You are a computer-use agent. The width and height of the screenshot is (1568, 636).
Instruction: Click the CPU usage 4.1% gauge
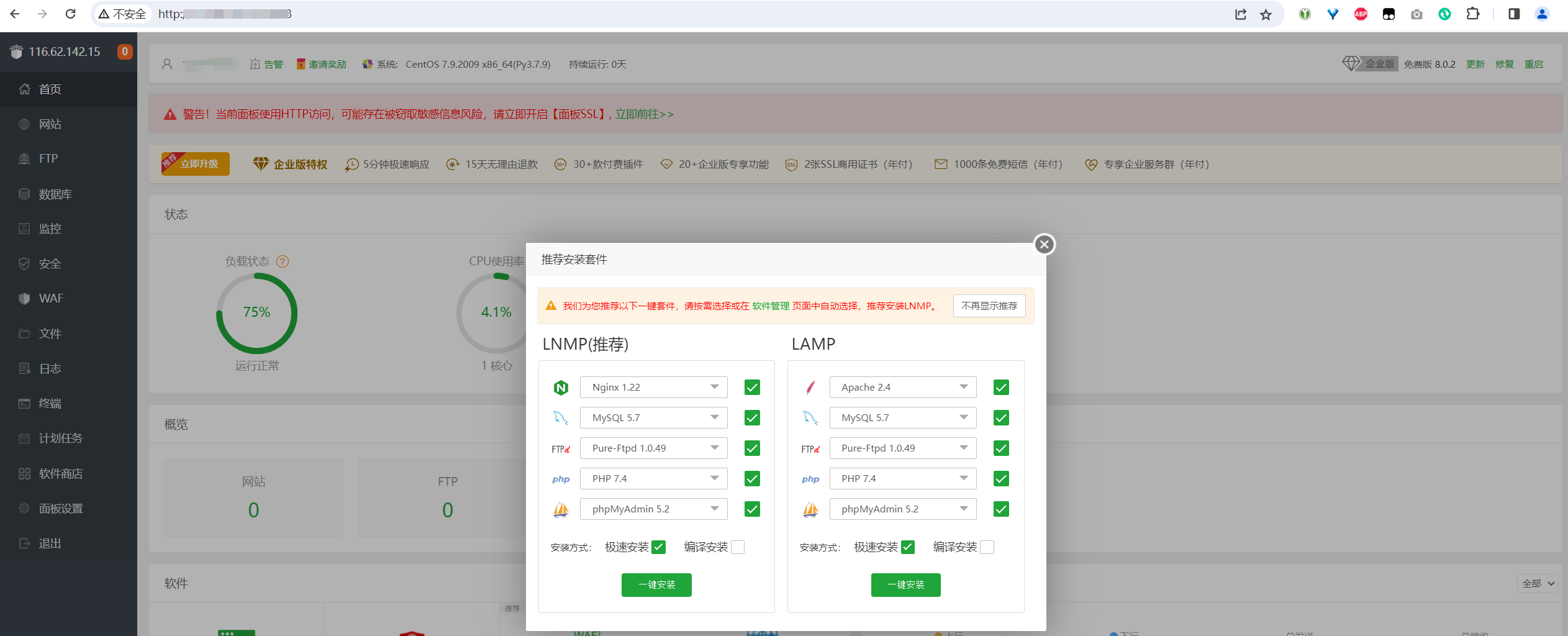point(496,313)
